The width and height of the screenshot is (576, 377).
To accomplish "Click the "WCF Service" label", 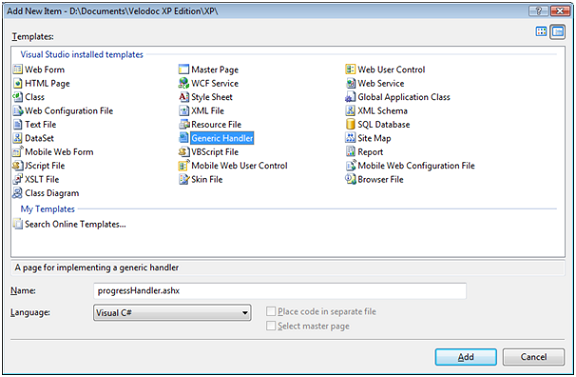I will click(215, 83).
